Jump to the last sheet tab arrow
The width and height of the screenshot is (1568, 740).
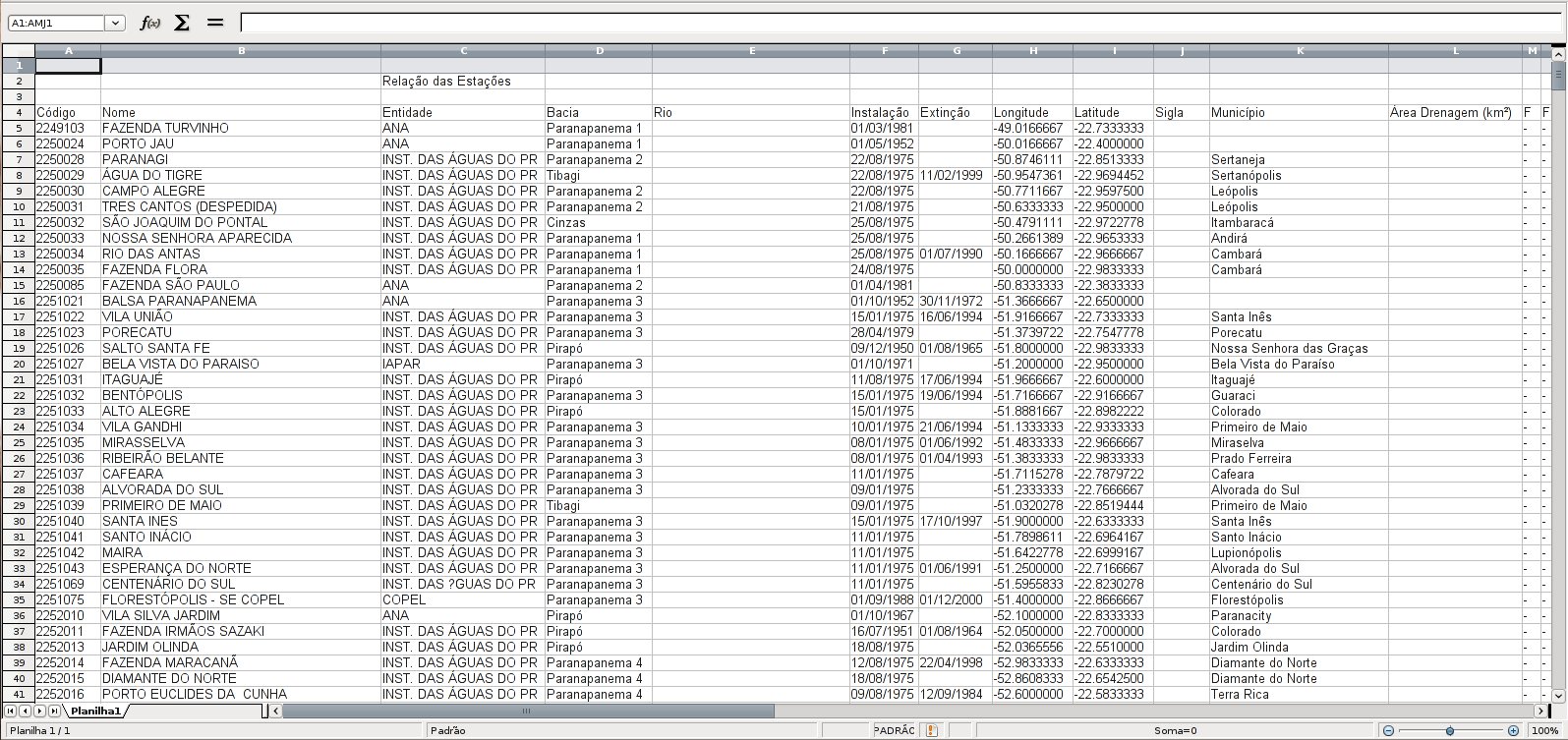click(54, 711)
